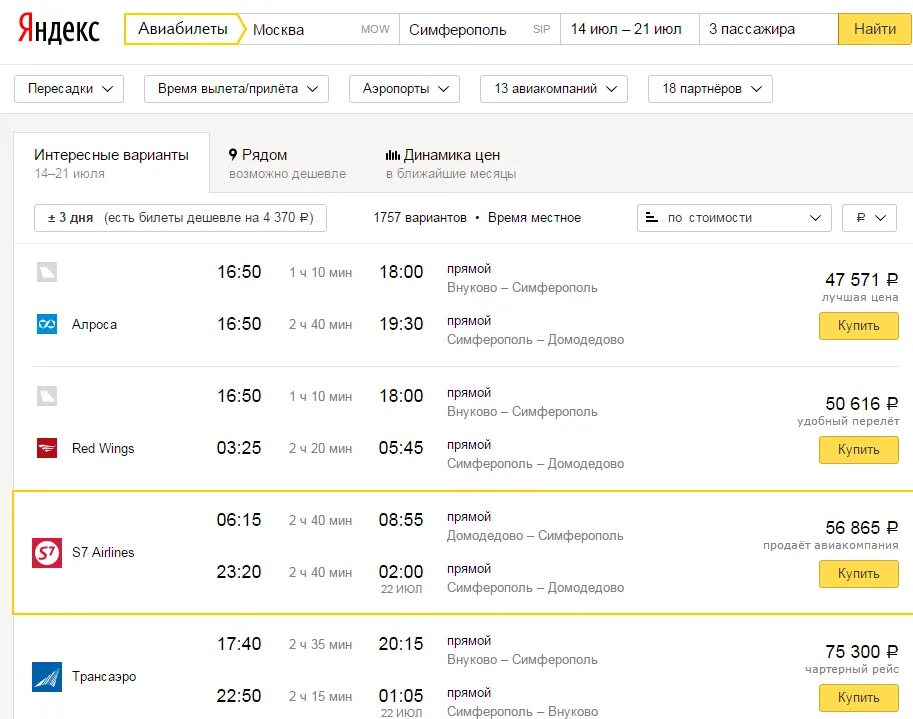Buy the Трансаэро 75 300 ₽ ticket
Viewport: 913px width, 719px height.
[x=858, y=698]
